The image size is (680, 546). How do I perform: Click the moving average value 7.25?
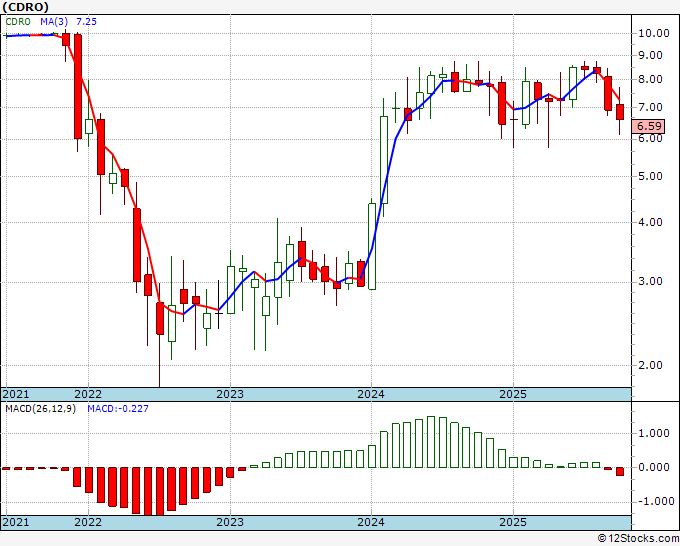86,21
